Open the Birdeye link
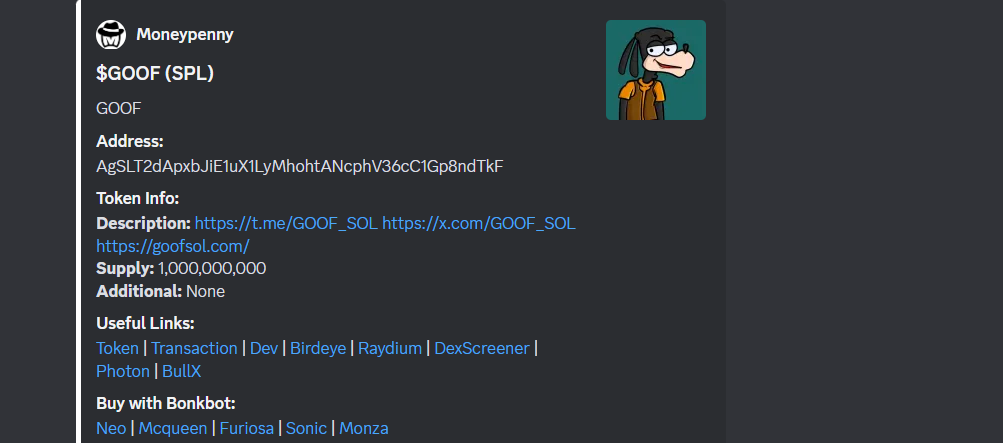The image size is (1003, 443). [x=318, y=348]
